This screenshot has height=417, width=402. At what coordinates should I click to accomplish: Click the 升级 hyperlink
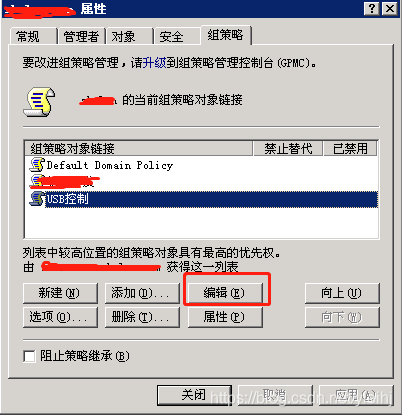[x=154, y=62]
